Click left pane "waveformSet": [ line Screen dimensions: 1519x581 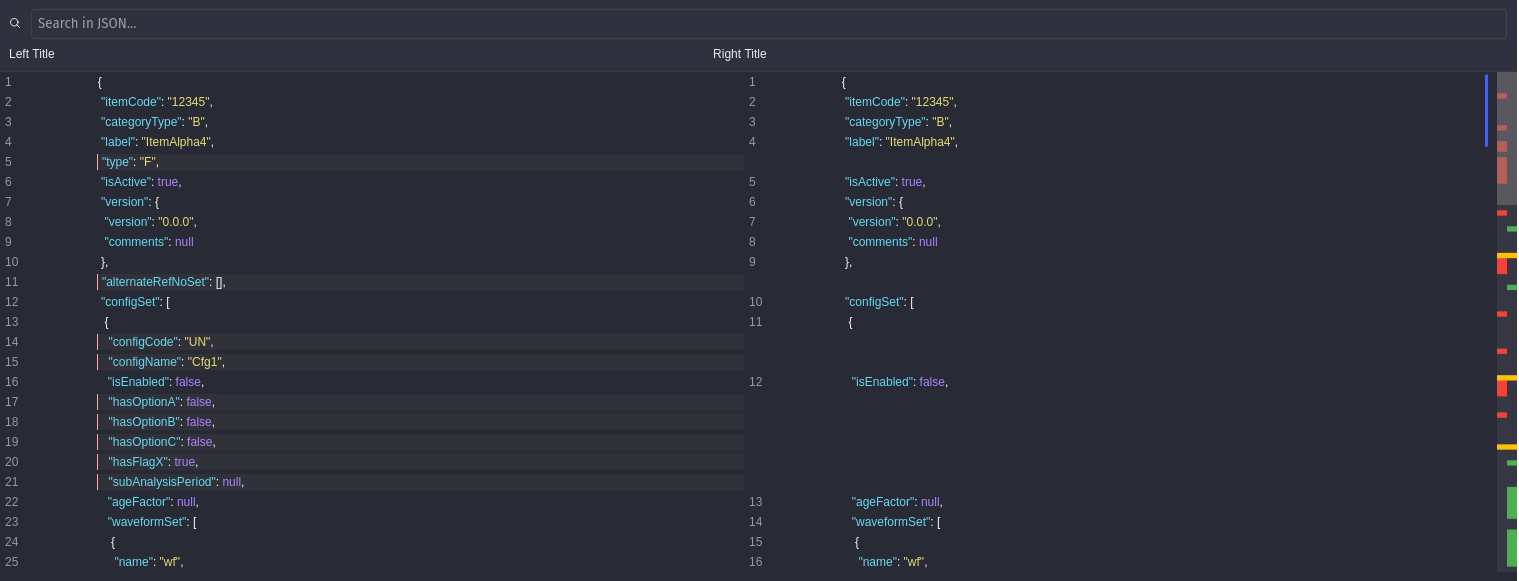coord(152,522)
